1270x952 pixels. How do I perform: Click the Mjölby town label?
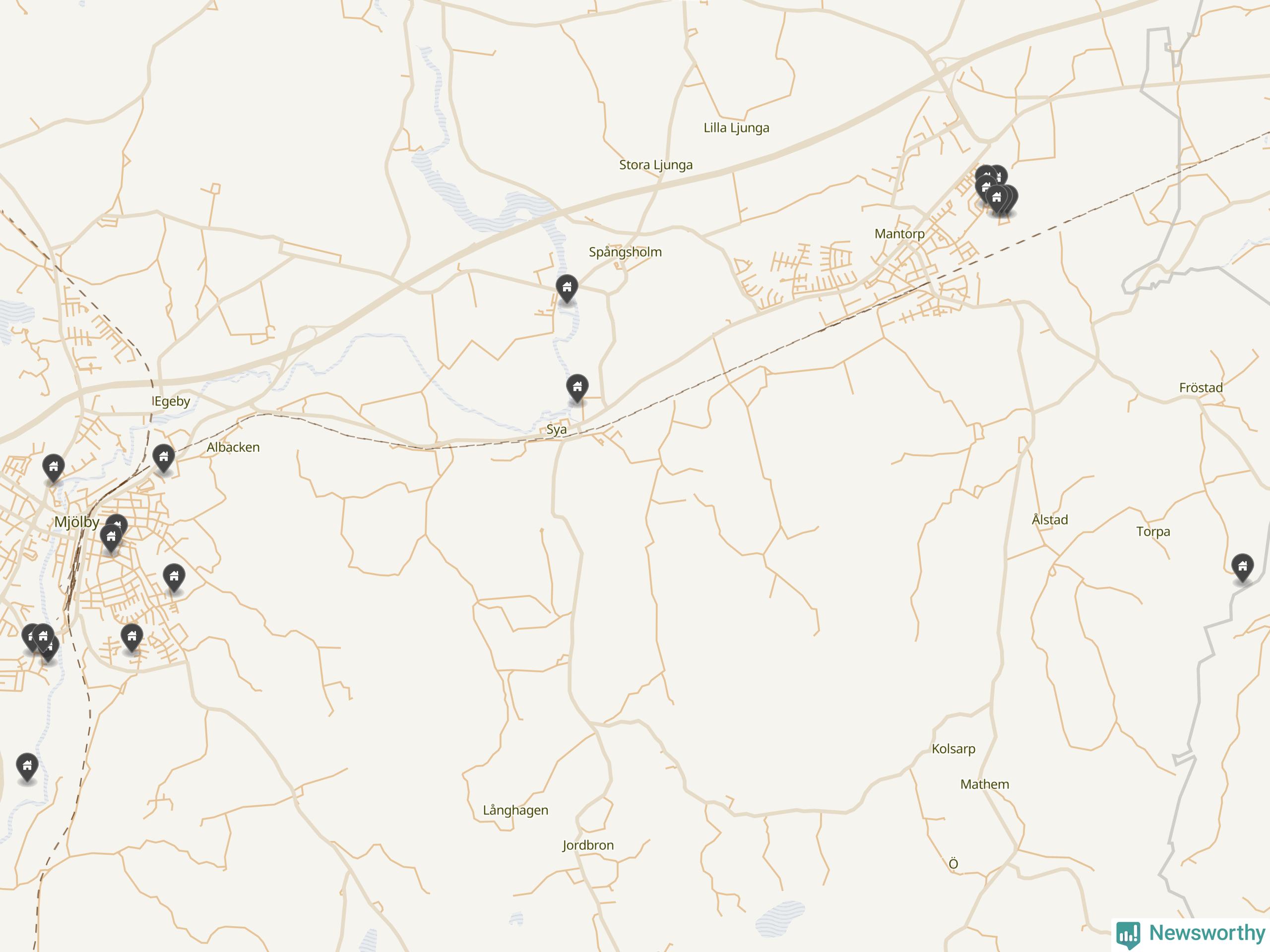tap(76, 522)
